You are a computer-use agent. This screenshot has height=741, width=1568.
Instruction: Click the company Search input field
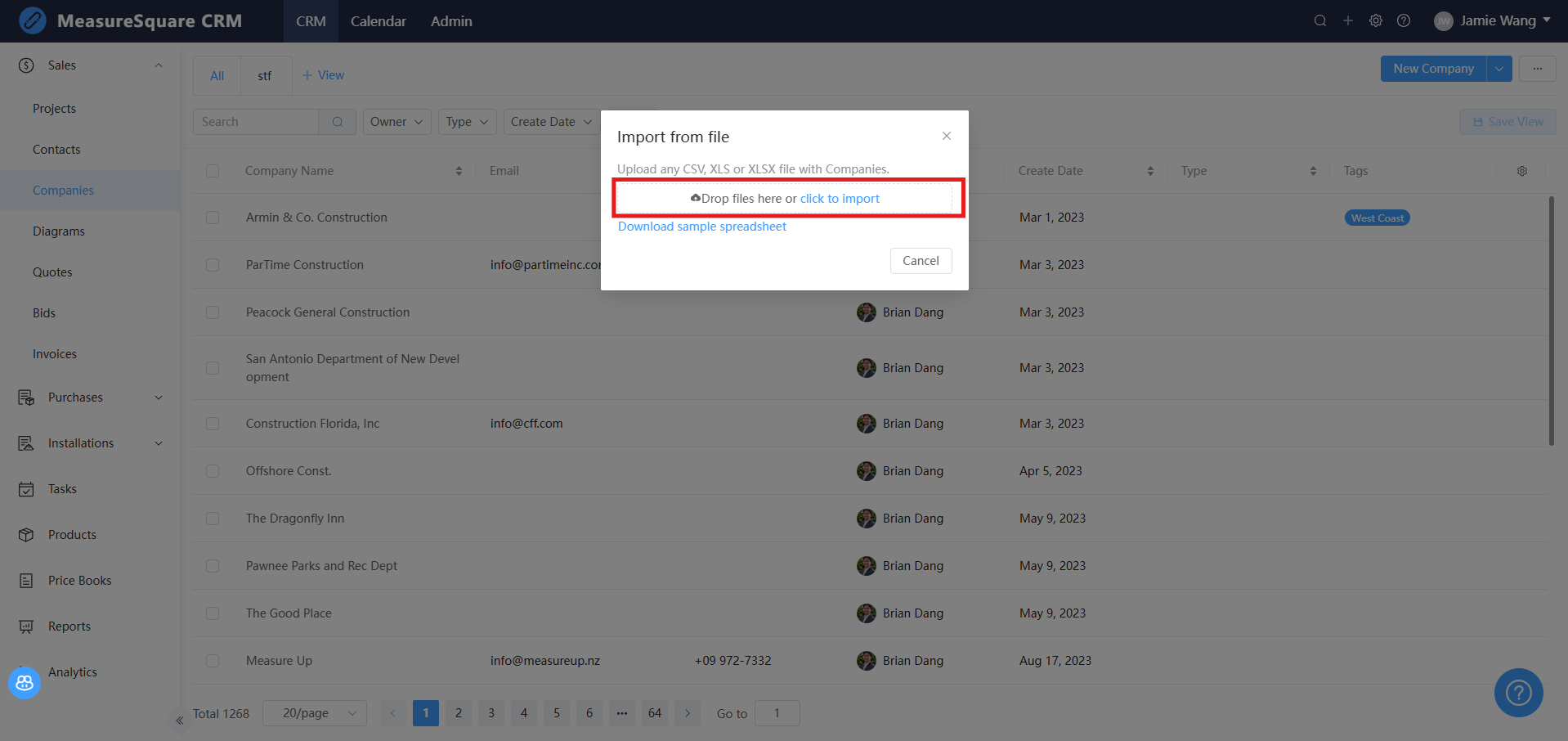click(256, 122)
